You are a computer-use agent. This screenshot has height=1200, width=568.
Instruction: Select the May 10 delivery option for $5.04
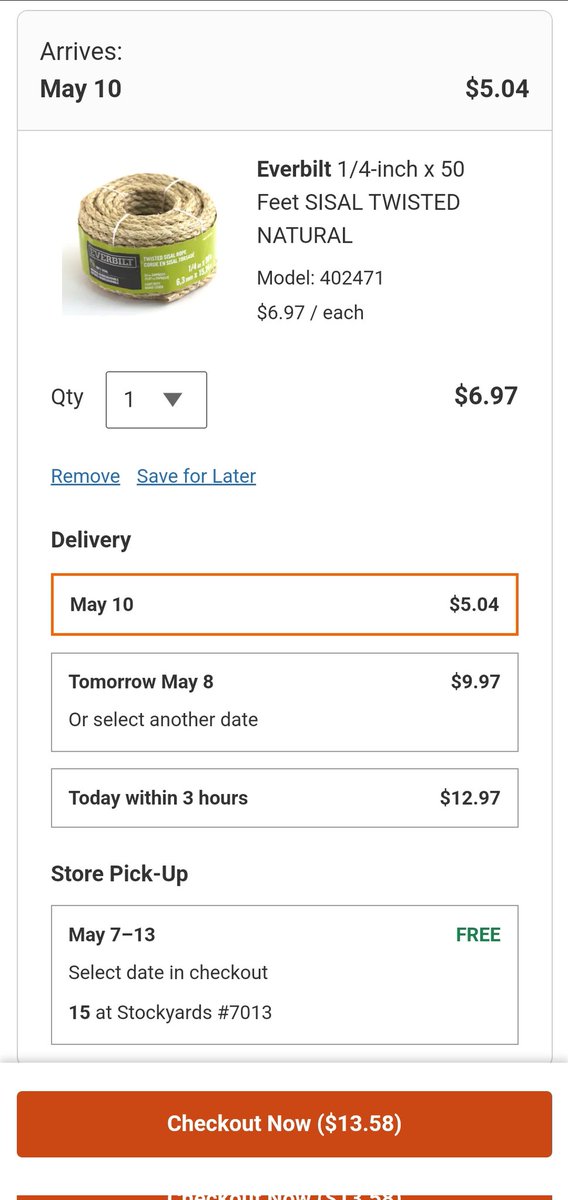pyautogui.click(x=284, y=604)
